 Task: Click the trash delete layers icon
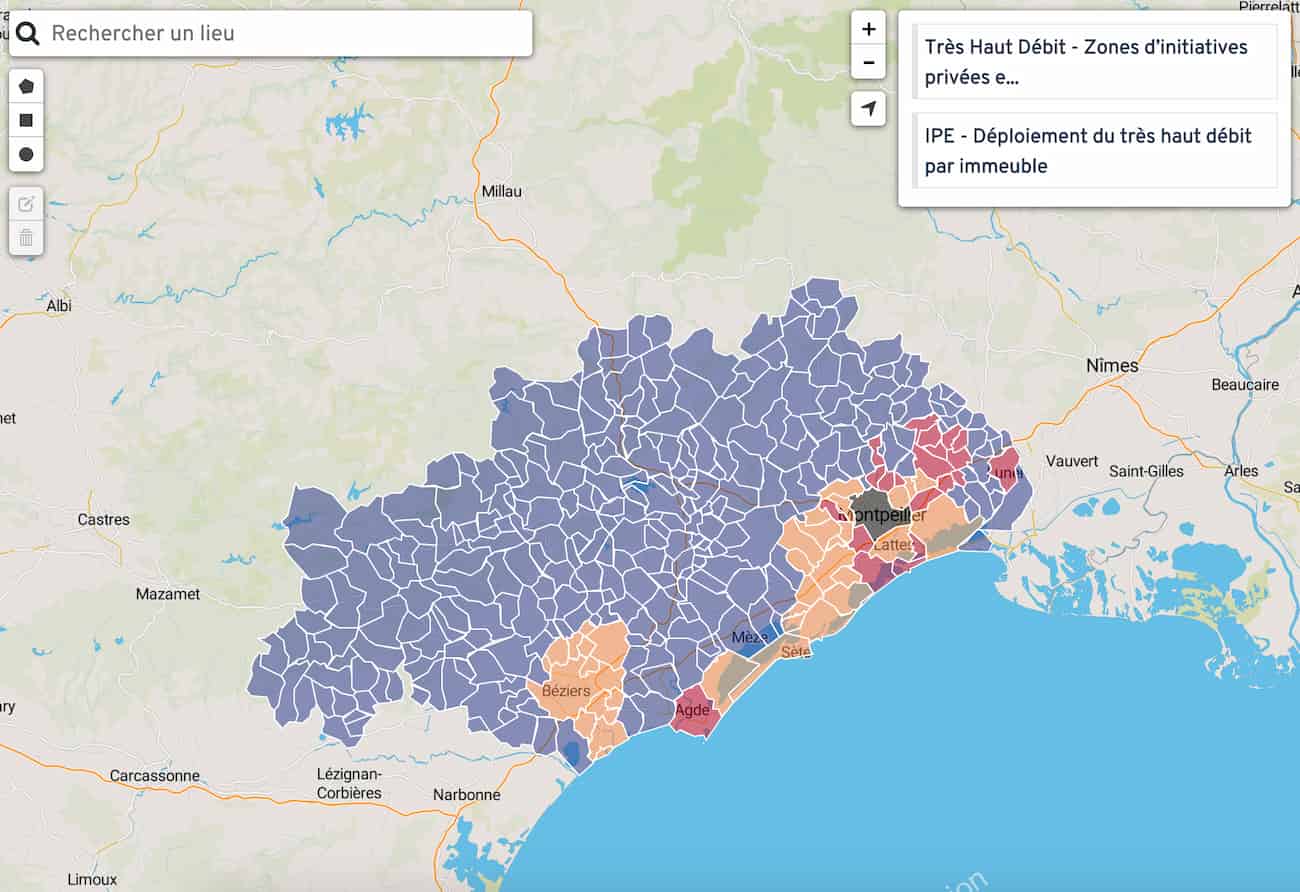pos(27,238)
